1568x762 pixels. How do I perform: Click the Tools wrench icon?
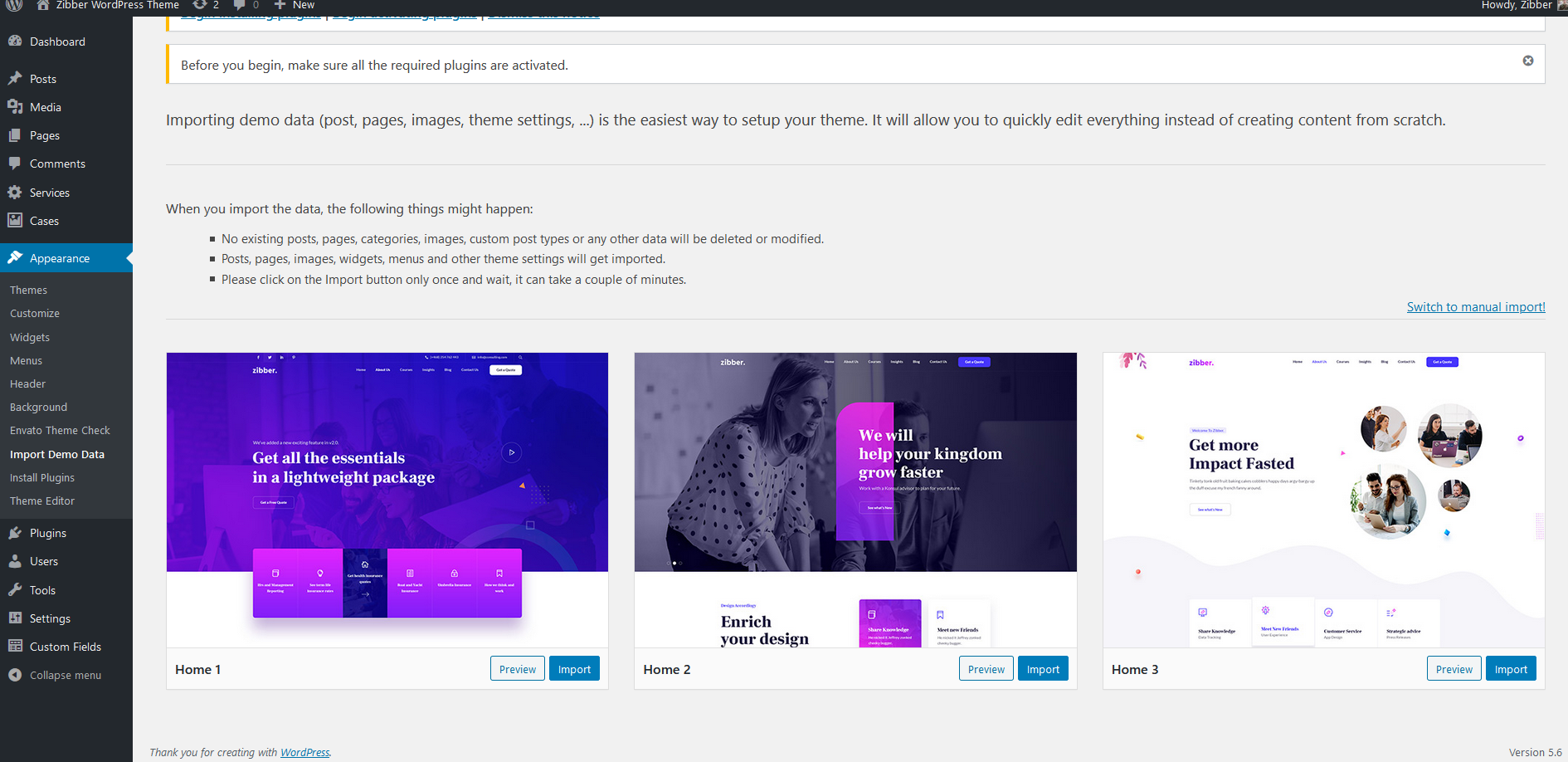click(x=15, y=589)
